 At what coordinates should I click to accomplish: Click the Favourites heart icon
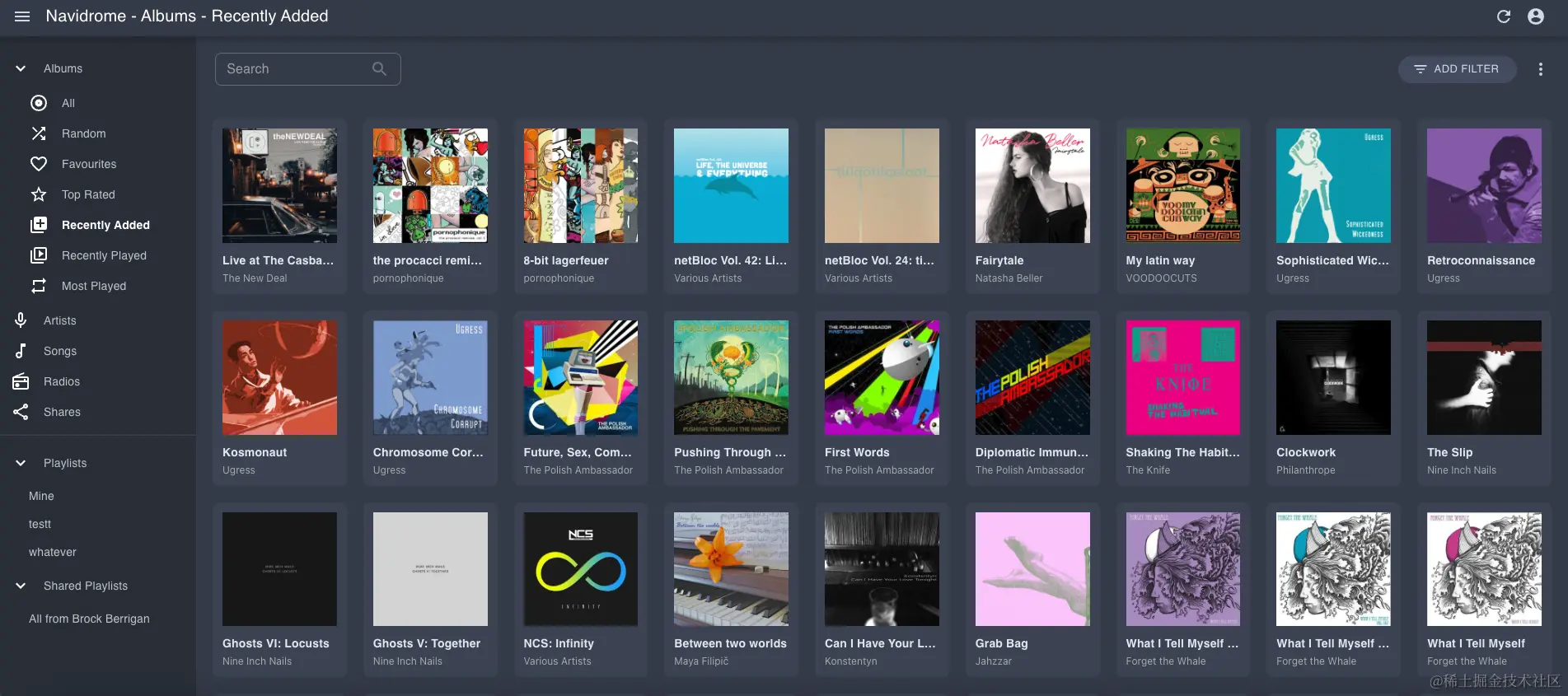(39, 164)
